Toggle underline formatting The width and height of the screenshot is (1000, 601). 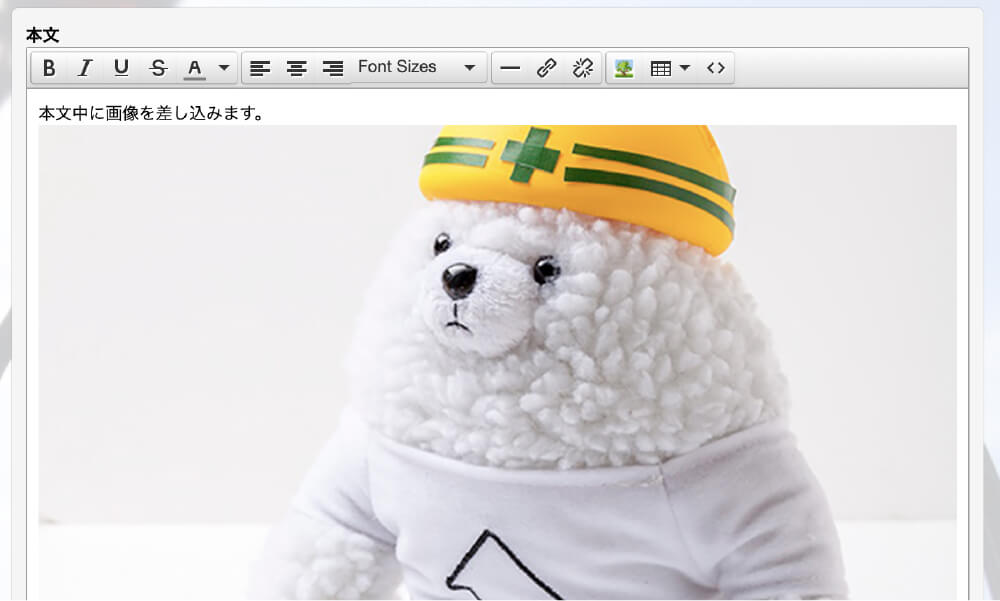click(121, 68)
